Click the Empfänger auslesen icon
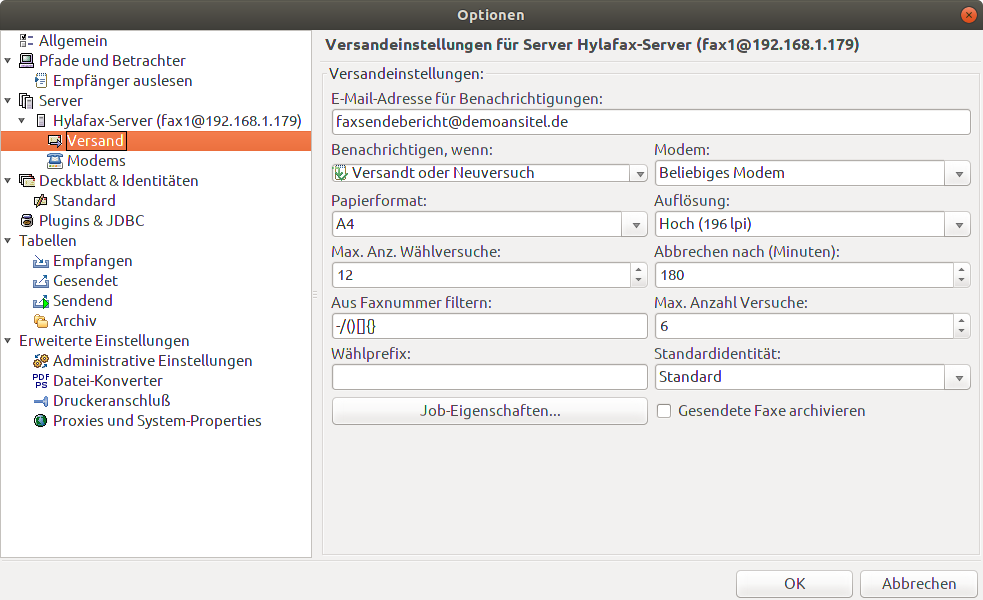Screen dimensions: 983x600 coord(41,81)
